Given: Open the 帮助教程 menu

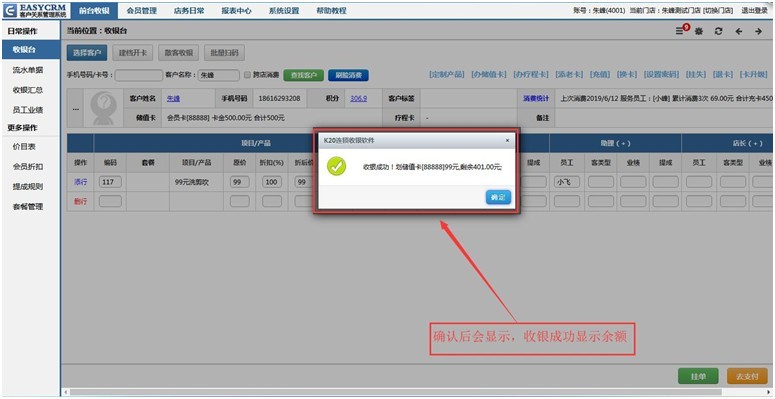Looking at the screenshot, I should pyautogui.click(x=331, y=10).
